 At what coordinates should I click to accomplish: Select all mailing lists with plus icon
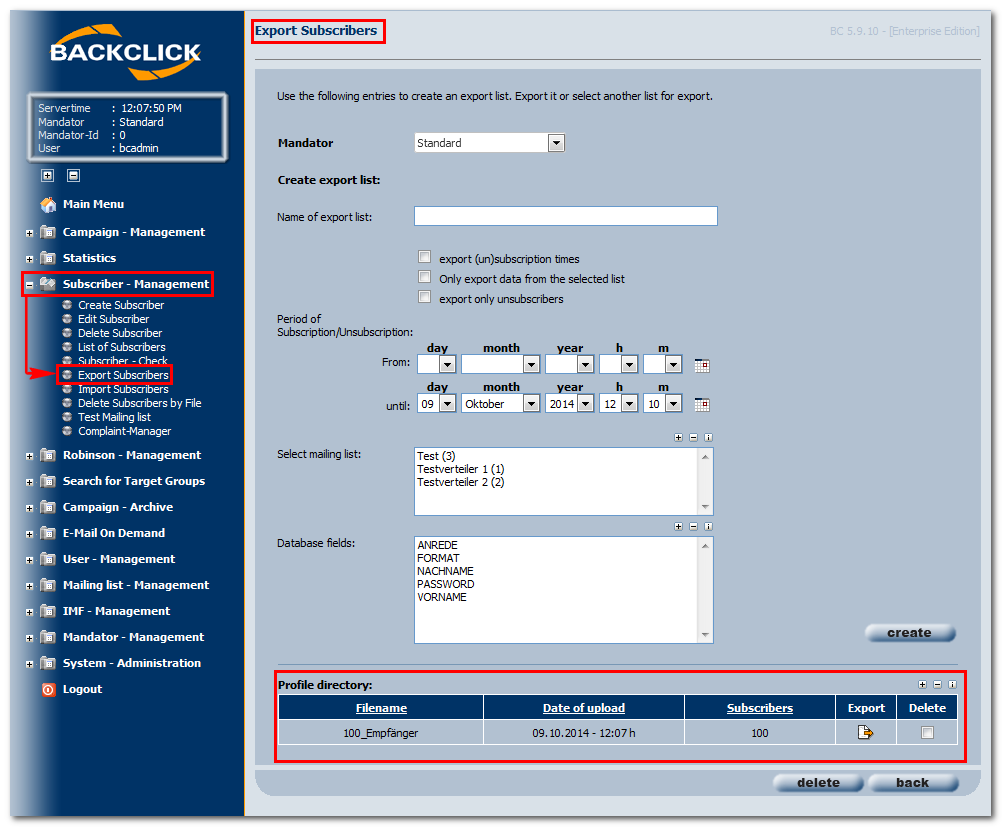click(678, 438)
